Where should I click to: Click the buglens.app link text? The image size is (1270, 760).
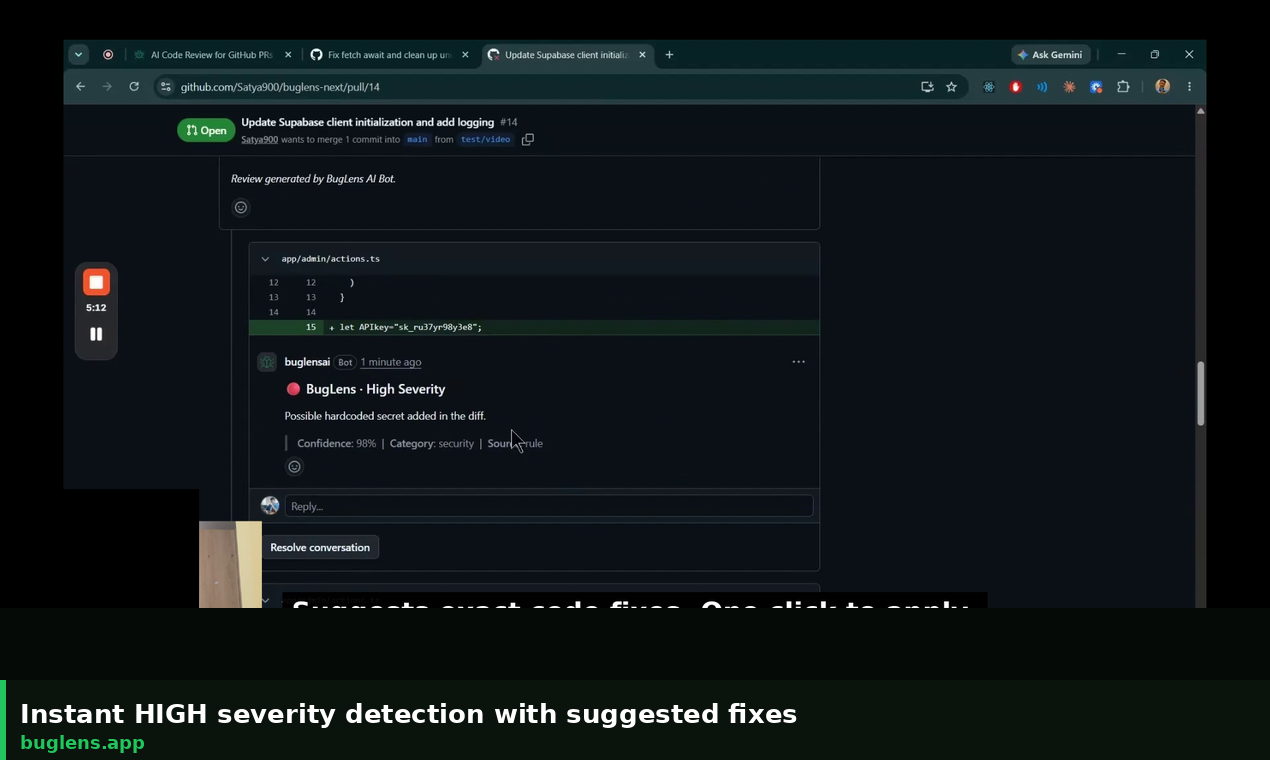(82, 743)
